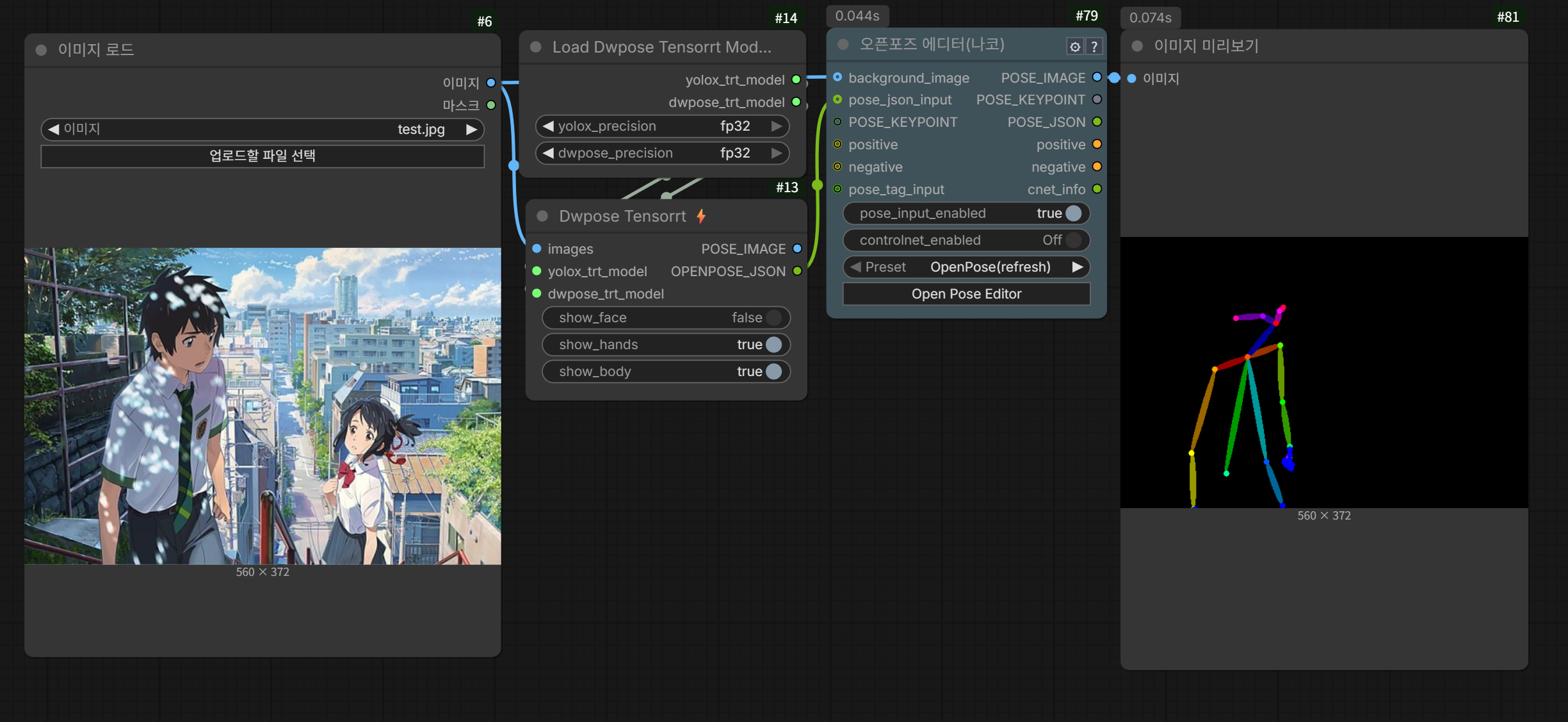Screen dimensions: 1568x722
Task: Click the cnet_info output socket
Action: (x=1097, y=189)
